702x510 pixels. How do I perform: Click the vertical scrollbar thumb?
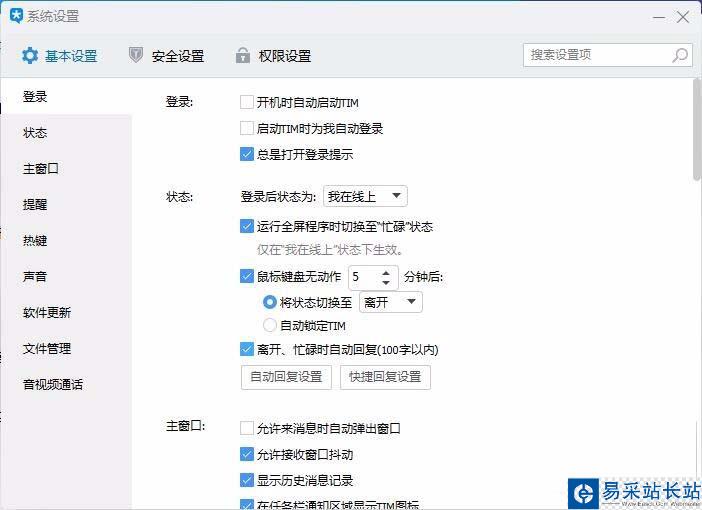pos(697,130)
